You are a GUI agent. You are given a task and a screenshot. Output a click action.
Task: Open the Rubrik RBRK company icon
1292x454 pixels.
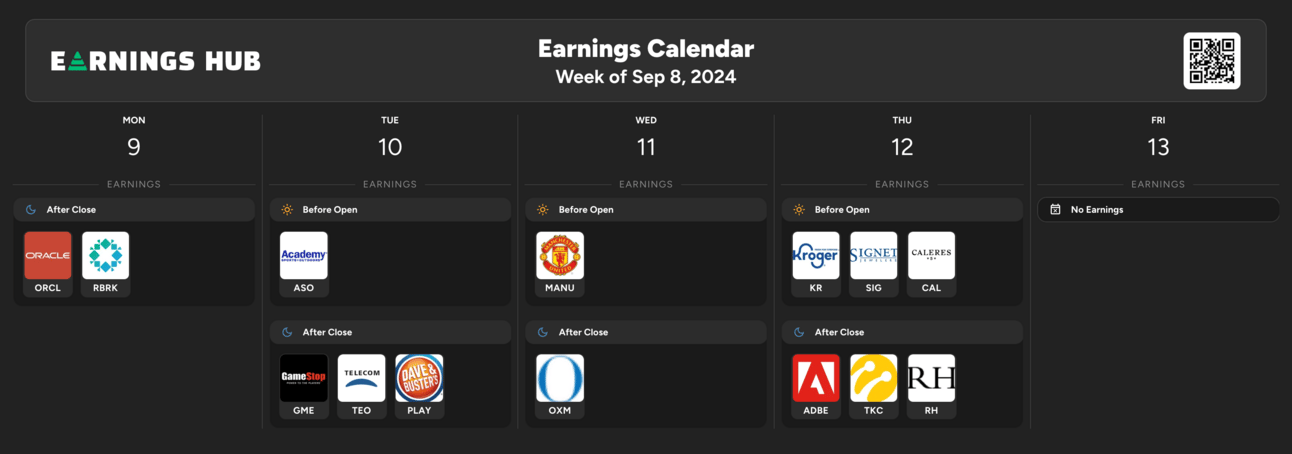(x=106, y=256)
